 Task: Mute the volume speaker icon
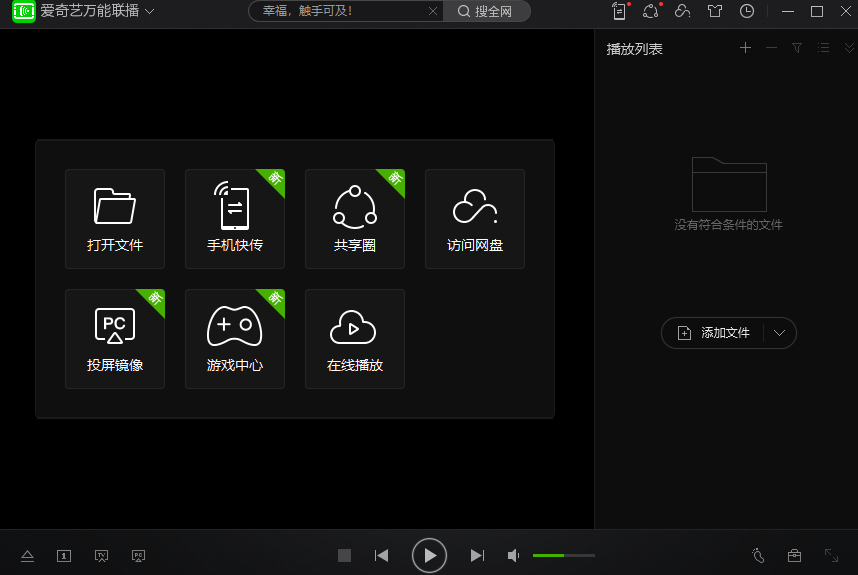coord(513,555)
